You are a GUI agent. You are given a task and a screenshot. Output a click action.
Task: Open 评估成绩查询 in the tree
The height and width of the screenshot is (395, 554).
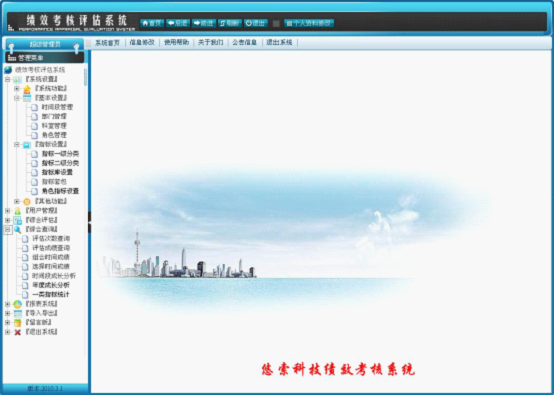pos(51,248)
